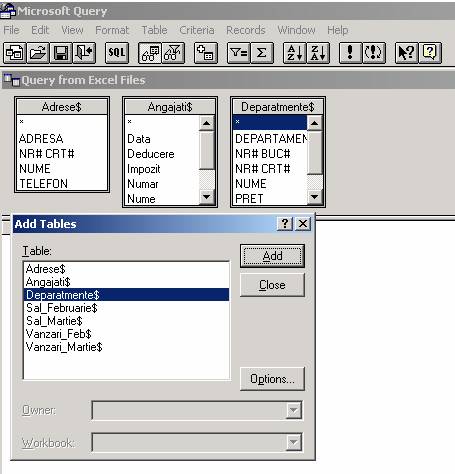Click the Criteria Equals filter icon
Viewport: 455px width, 474px height.
tap(239, 53)
